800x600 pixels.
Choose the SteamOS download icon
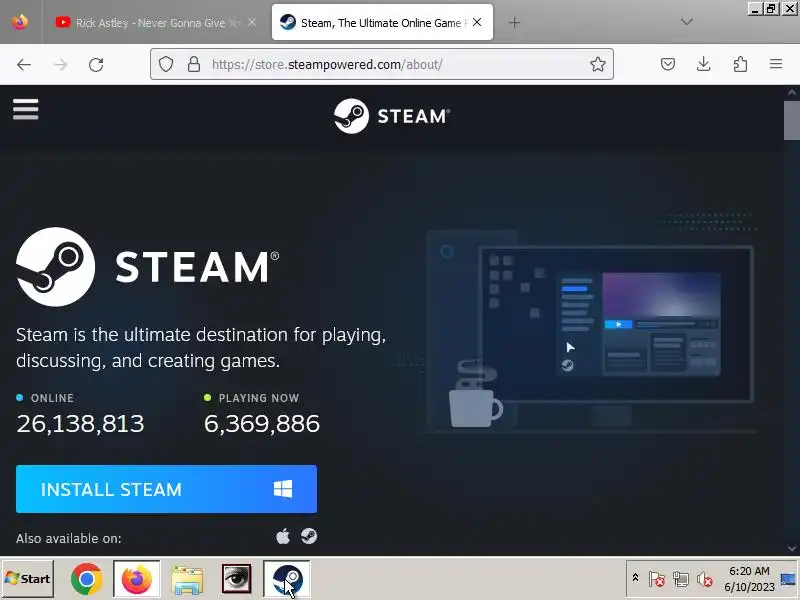coord(309,536)
